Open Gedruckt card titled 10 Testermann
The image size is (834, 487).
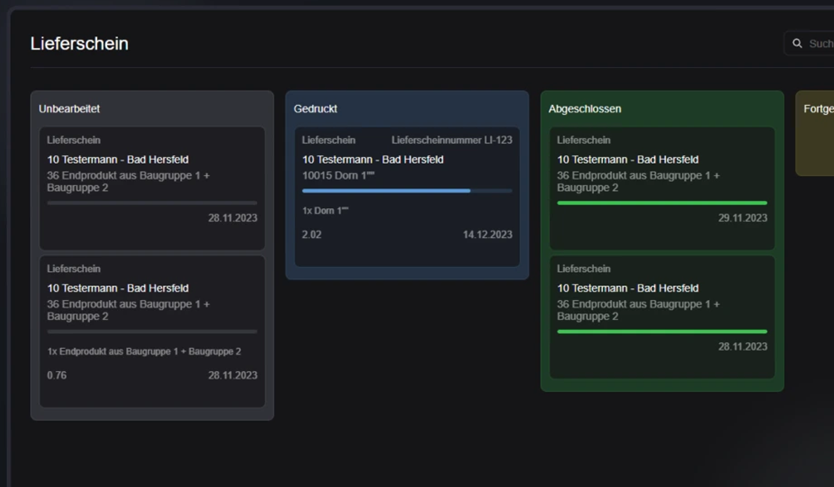click(372, 159)
